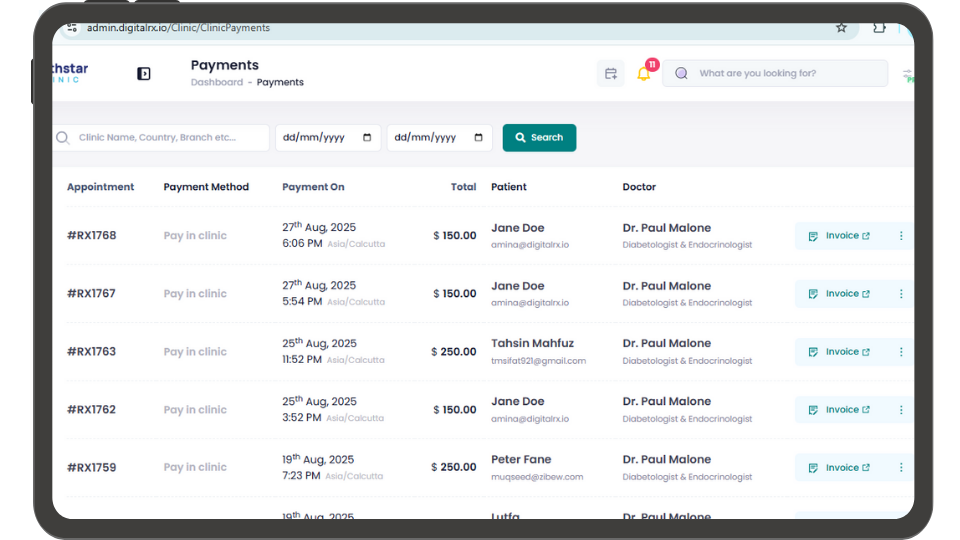Open three-dot menu for appointment #RX1768
Image resolution: width=960 pixels, height=540 pixels.
click(x=901, y=236)
